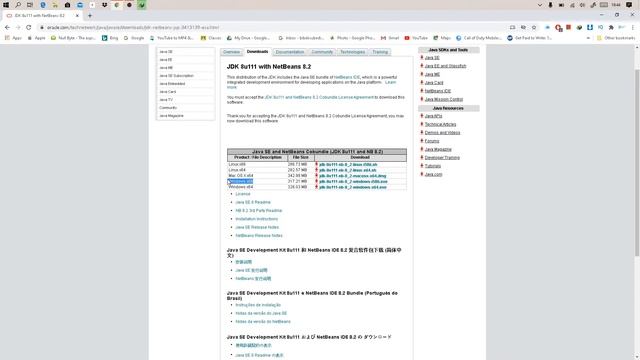Image resolution: width=640 pixels, height=360 pixels.
Task: Open the extensions puzzle icon
Action: 611,27
